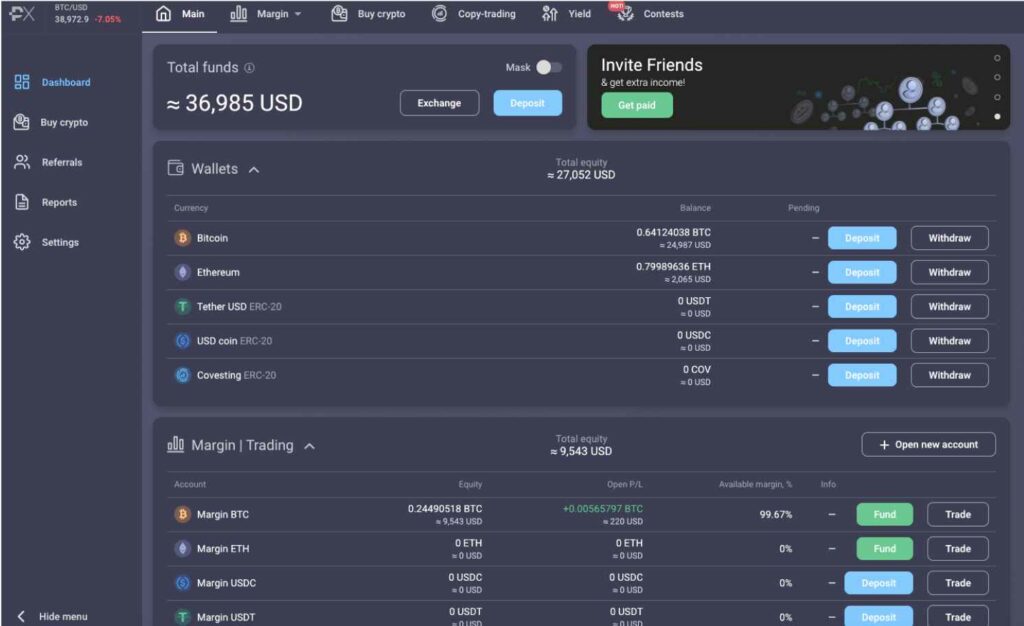Toggle the Mask switch

(x=549, y=67)
